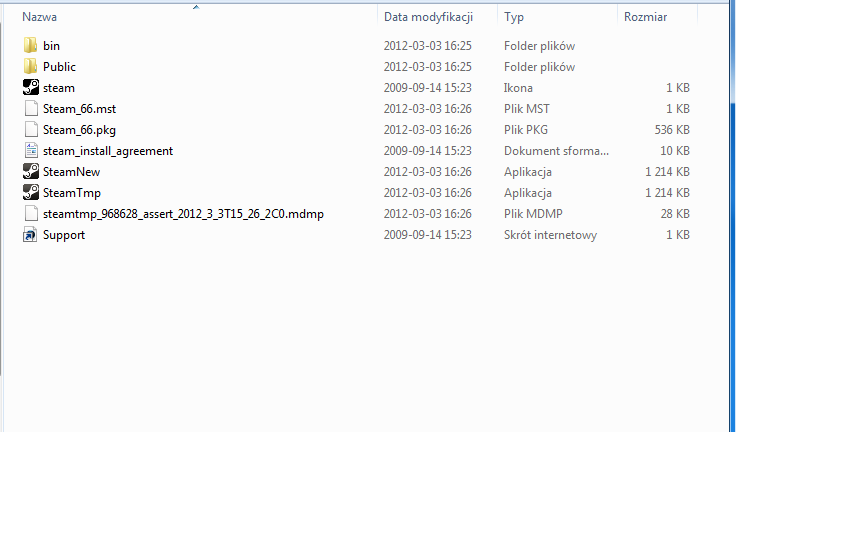864x540 pixels.
Task: Select the file name 'Steam_66.mst'
Action: [79, 109]
